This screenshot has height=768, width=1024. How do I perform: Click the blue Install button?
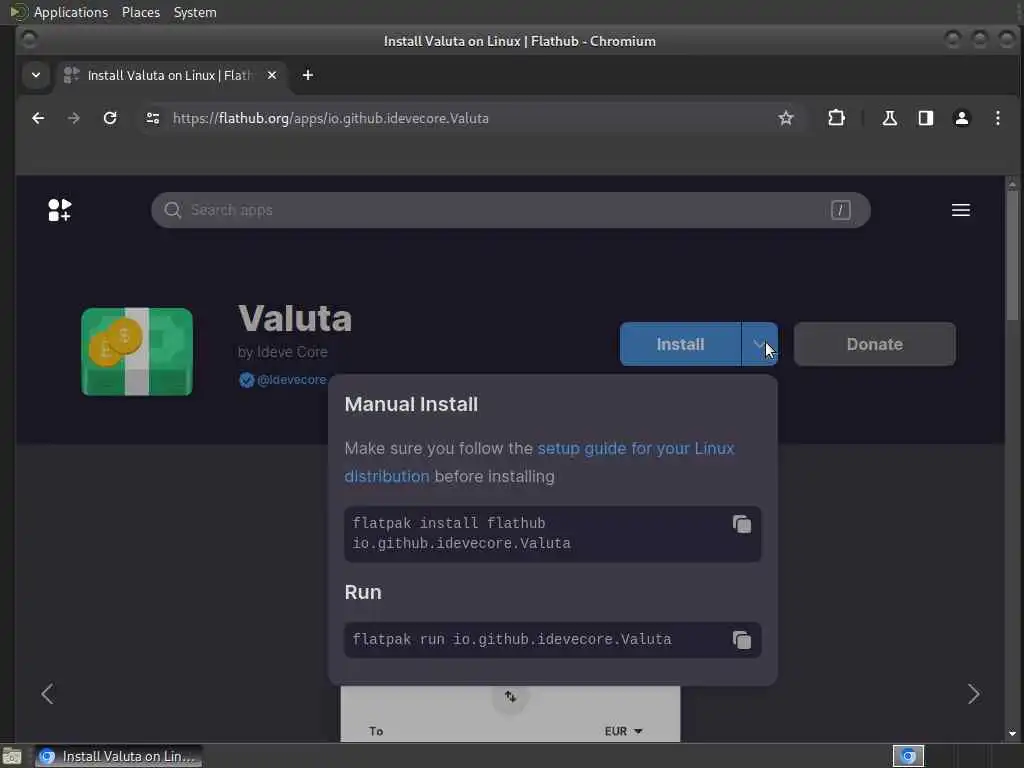(680, 344)
